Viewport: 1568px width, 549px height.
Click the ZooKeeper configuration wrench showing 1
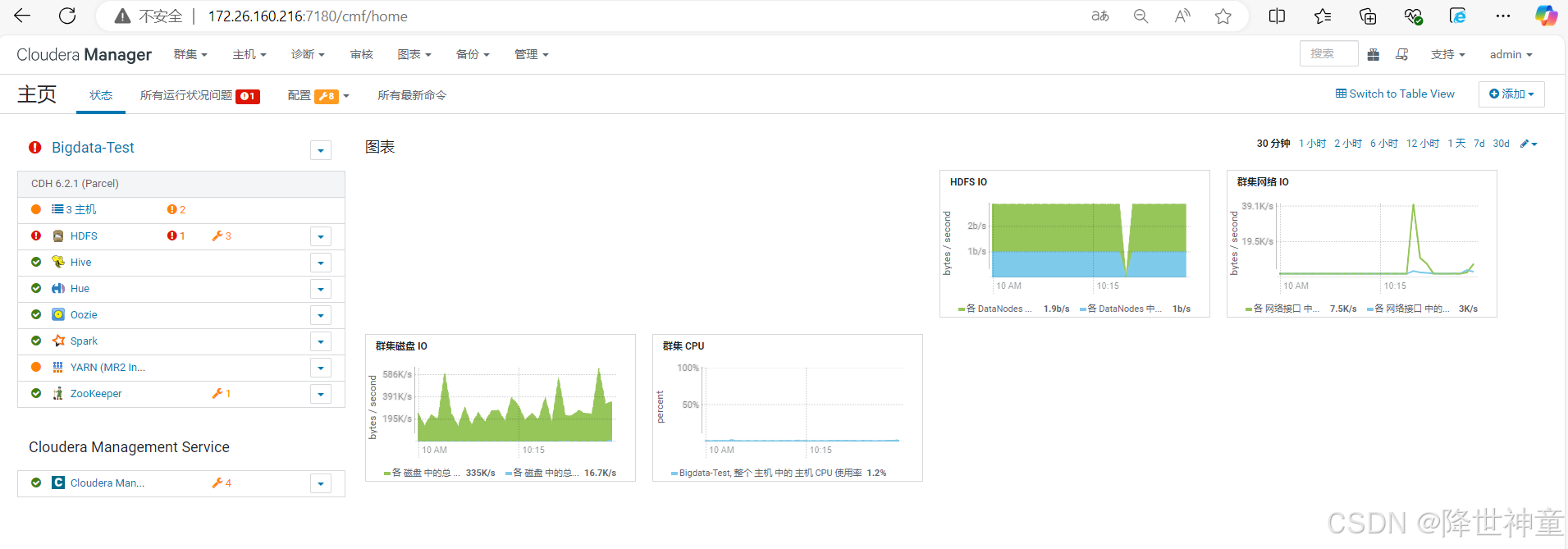(x=222, y=393)
